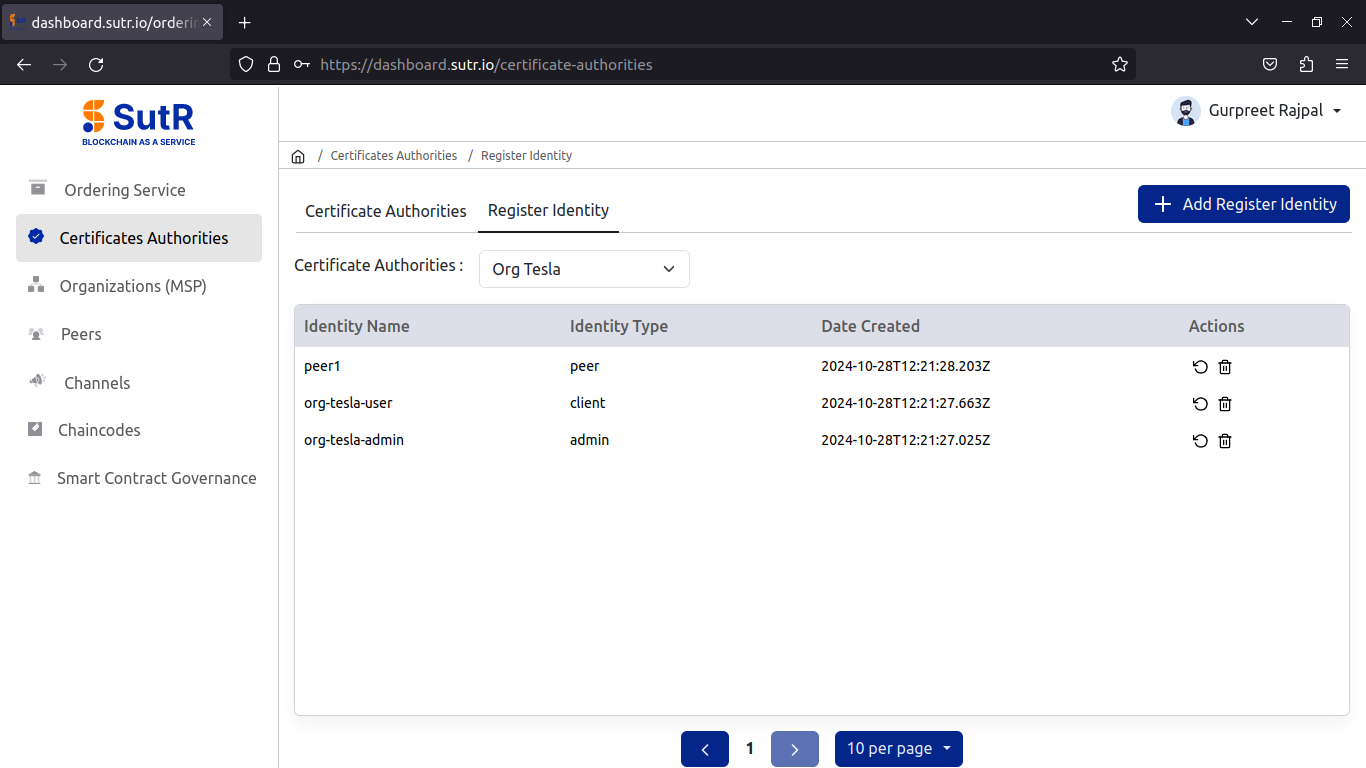Go to the previous page of results
This screenshot has width=1366, height=768.
click(x=705, y=749)
